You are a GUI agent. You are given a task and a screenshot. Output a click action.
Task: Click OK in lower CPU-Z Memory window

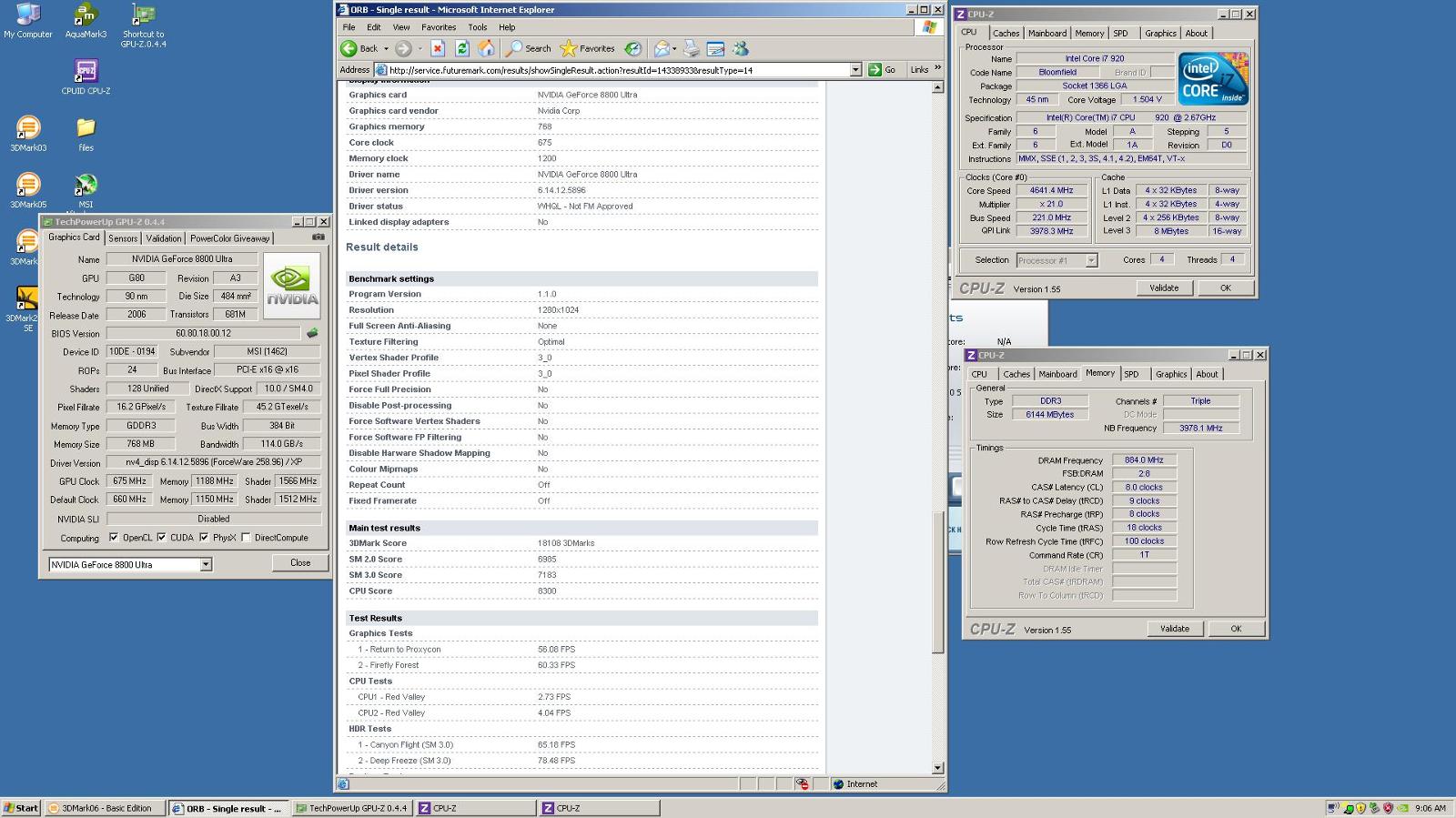[x=1236, y=629]
